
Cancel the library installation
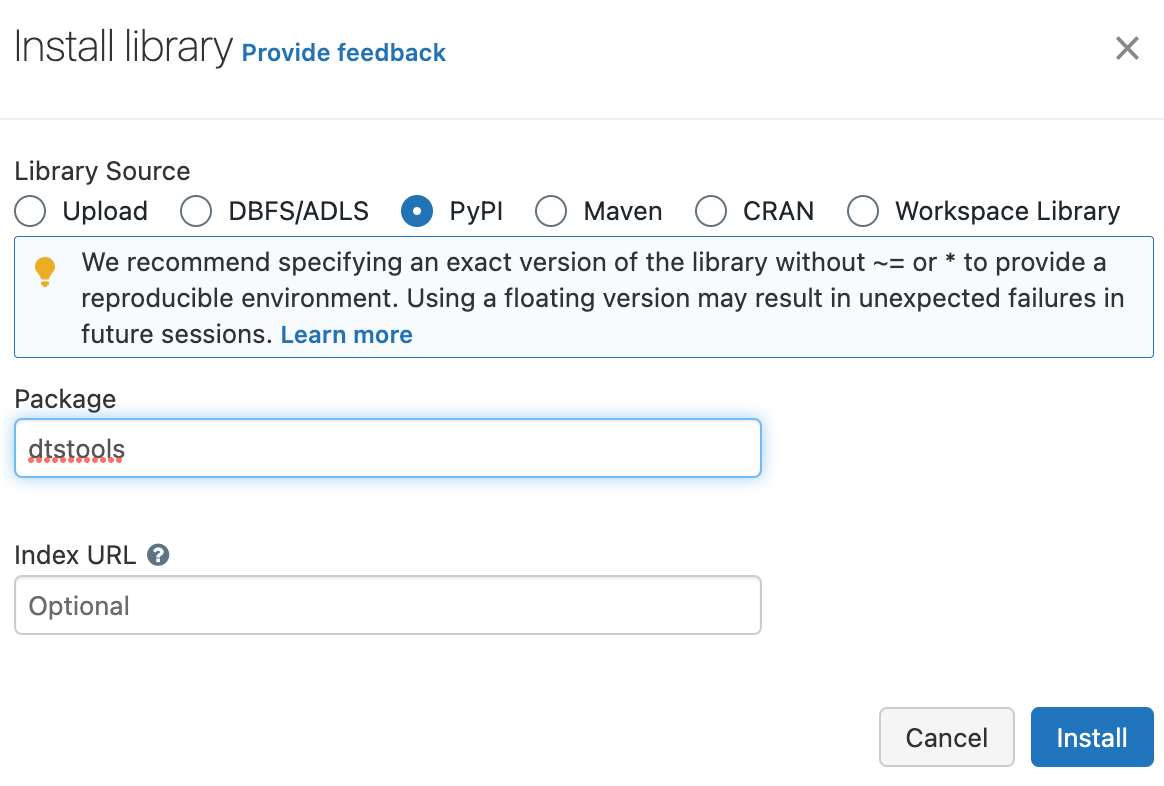[x=946, y=737]
